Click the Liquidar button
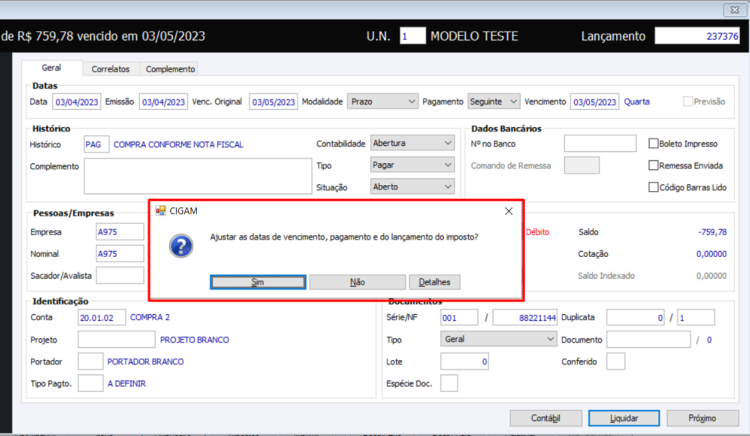750x436 pixels. click(x=624, y=418)
